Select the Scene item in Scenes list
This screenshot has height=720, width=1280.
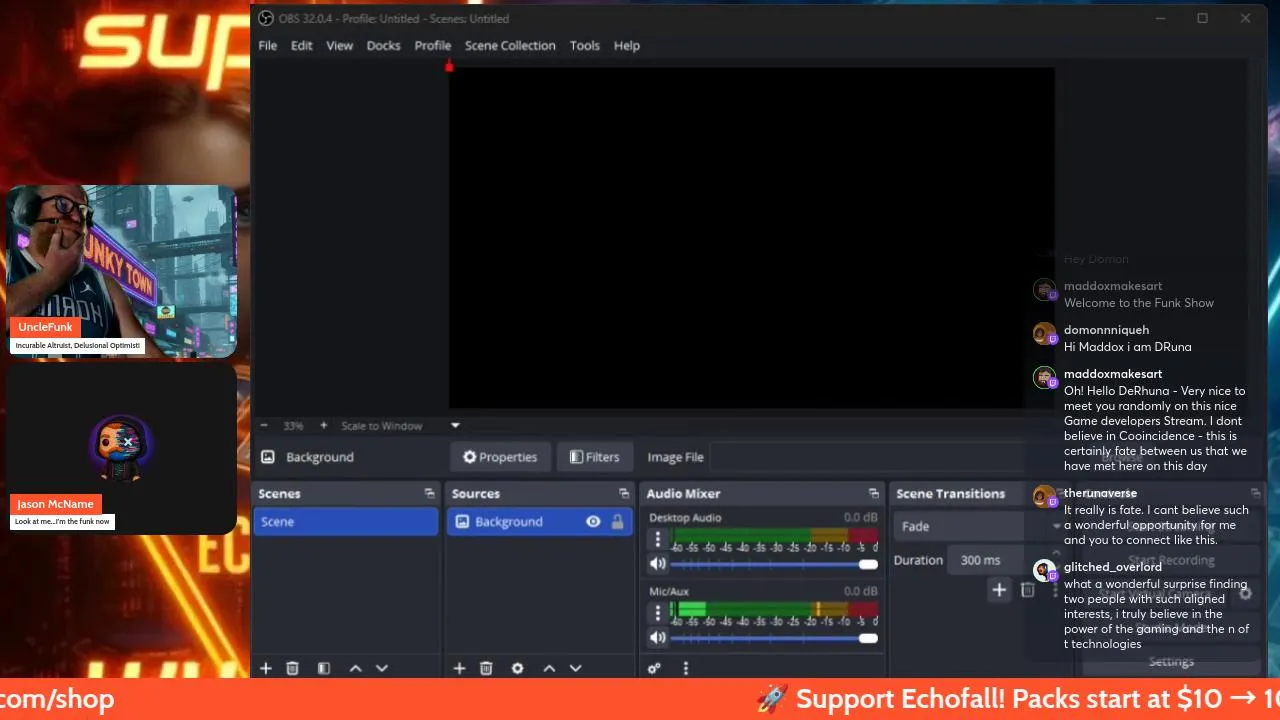click(345, 521)
